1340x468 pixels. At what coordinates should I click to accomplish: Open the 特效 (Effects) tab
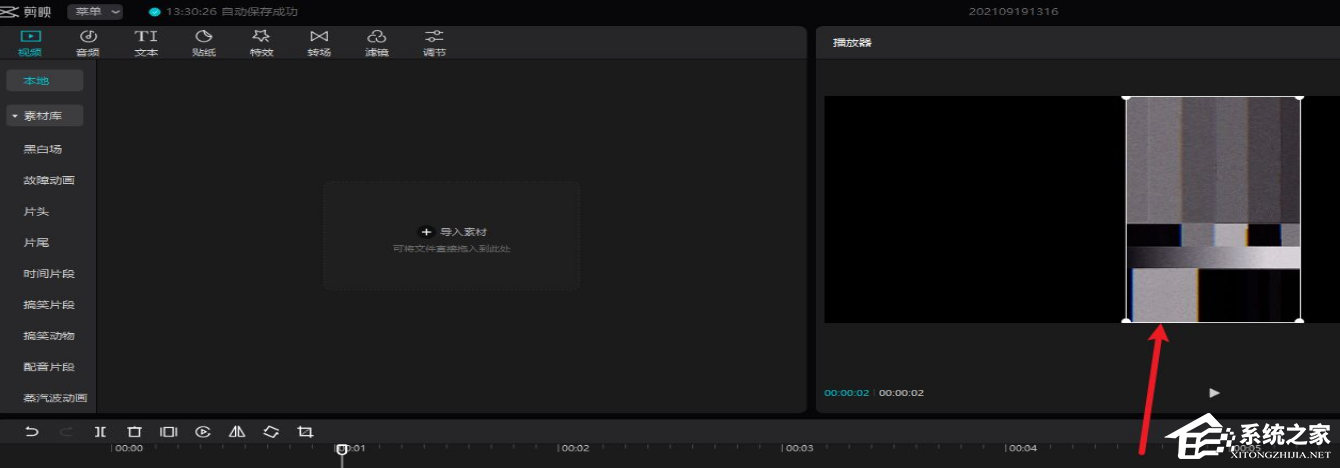(x=262, y=43)
